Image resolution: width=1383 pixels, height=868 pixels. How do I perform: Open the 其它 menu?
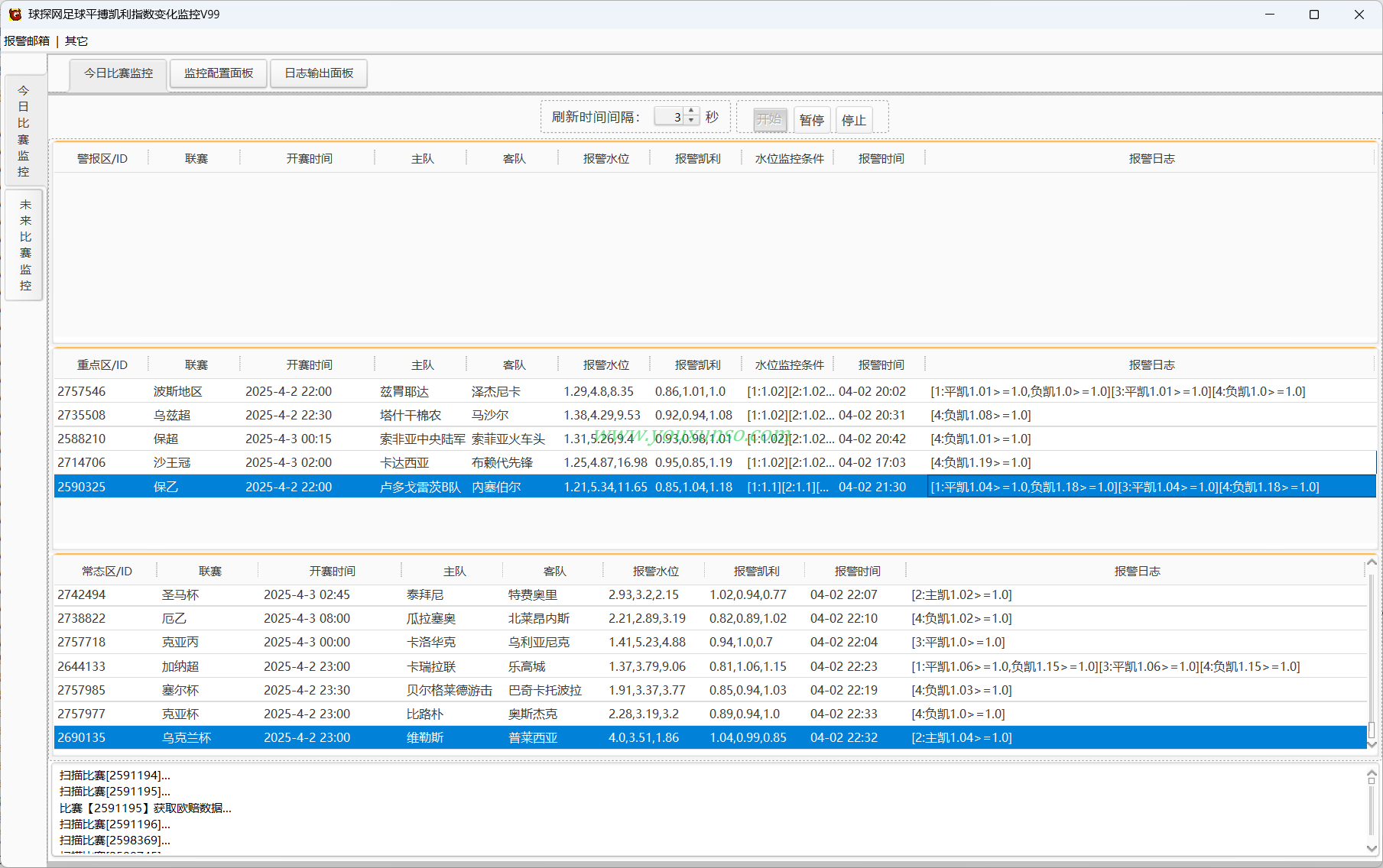76,41
